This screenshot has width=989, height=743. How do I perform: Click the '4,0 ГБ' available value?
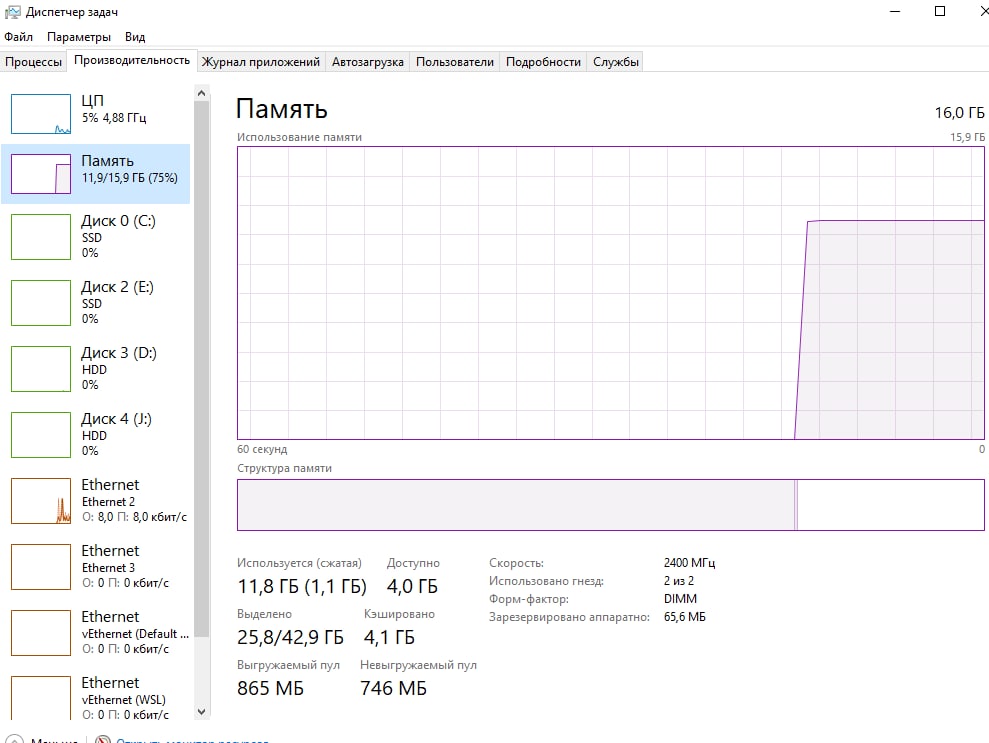pos(412,587)
